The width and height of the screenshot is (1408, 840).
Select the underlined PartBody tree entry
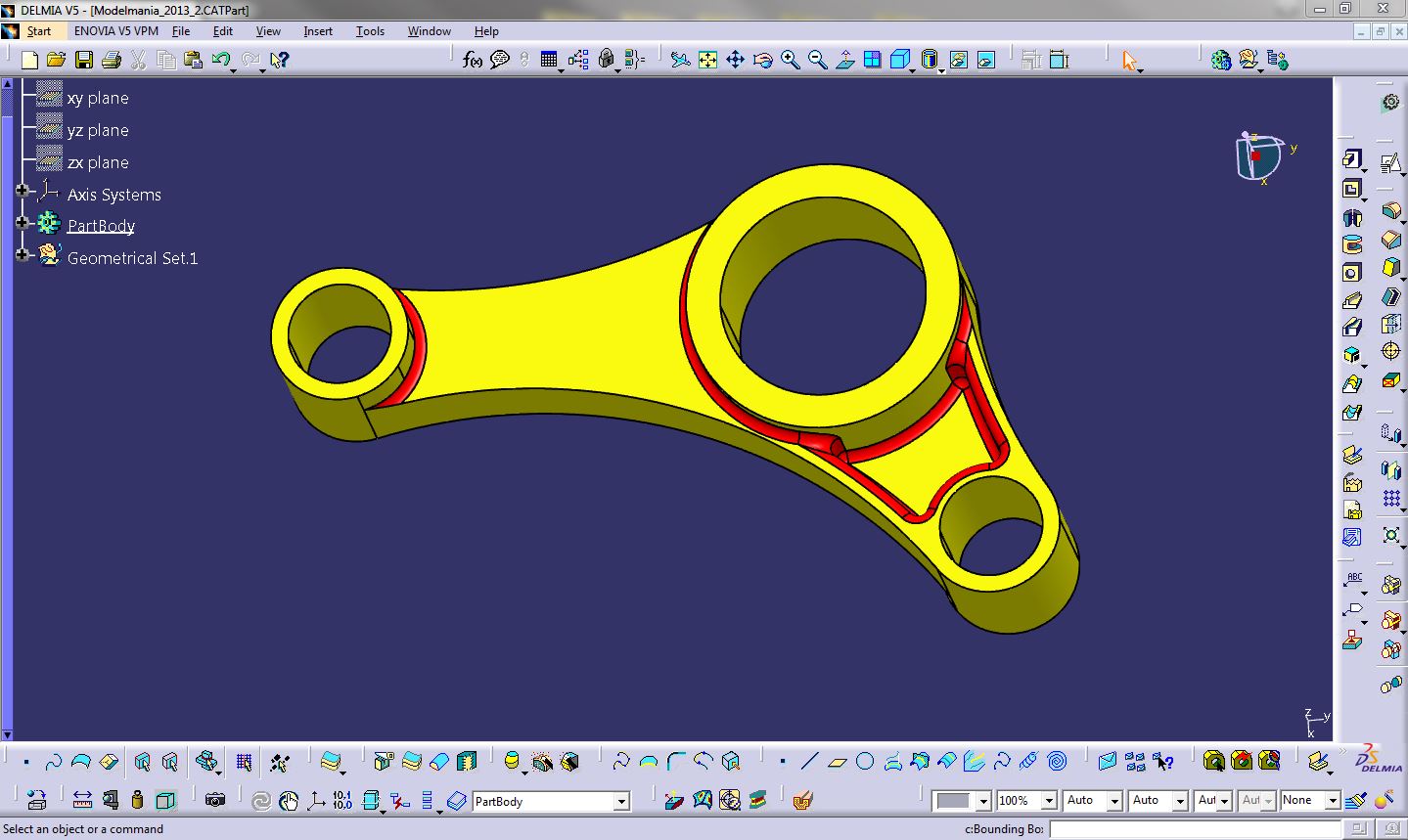point(101,226)
